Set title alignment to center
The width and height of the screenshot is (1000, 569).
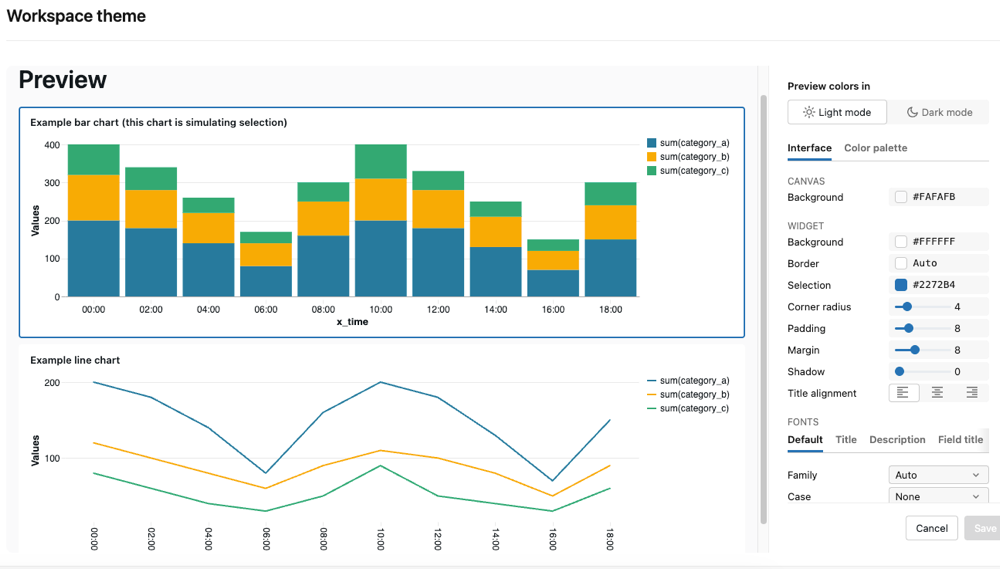pyautogui.click(x=937, y=393)
